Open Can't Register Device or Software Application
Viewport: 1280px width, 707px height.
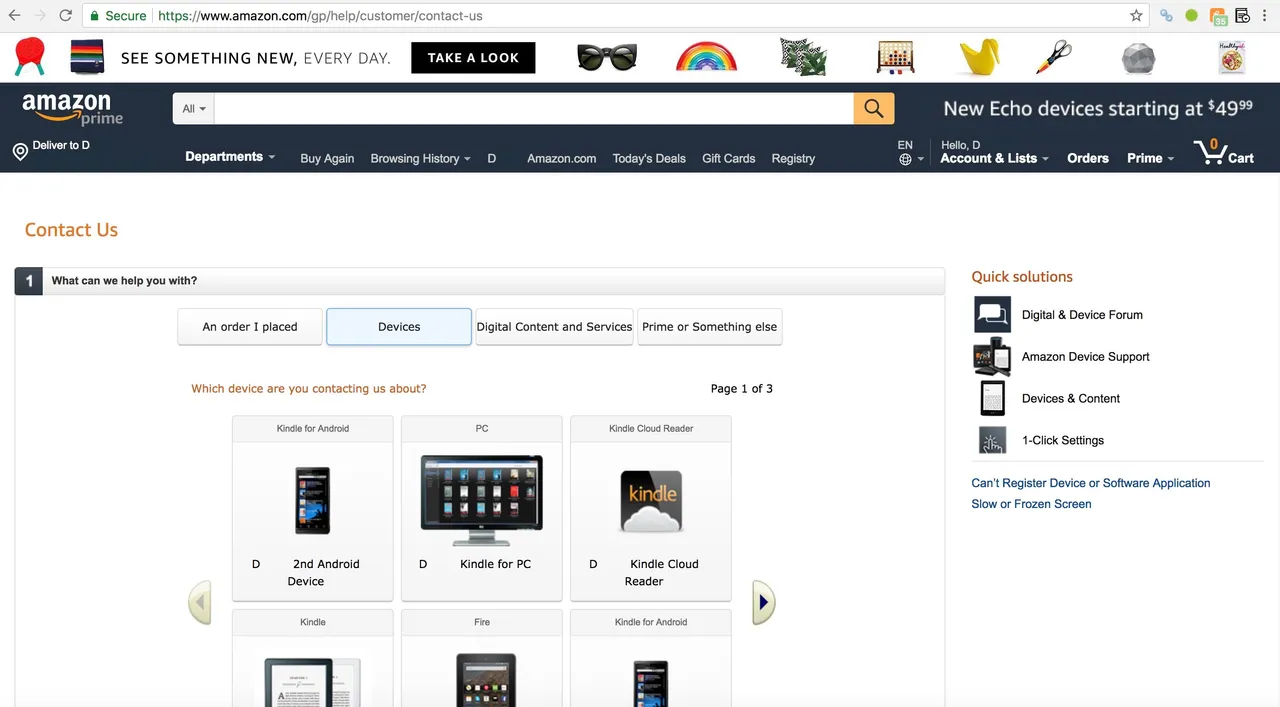coord(1091,483)
